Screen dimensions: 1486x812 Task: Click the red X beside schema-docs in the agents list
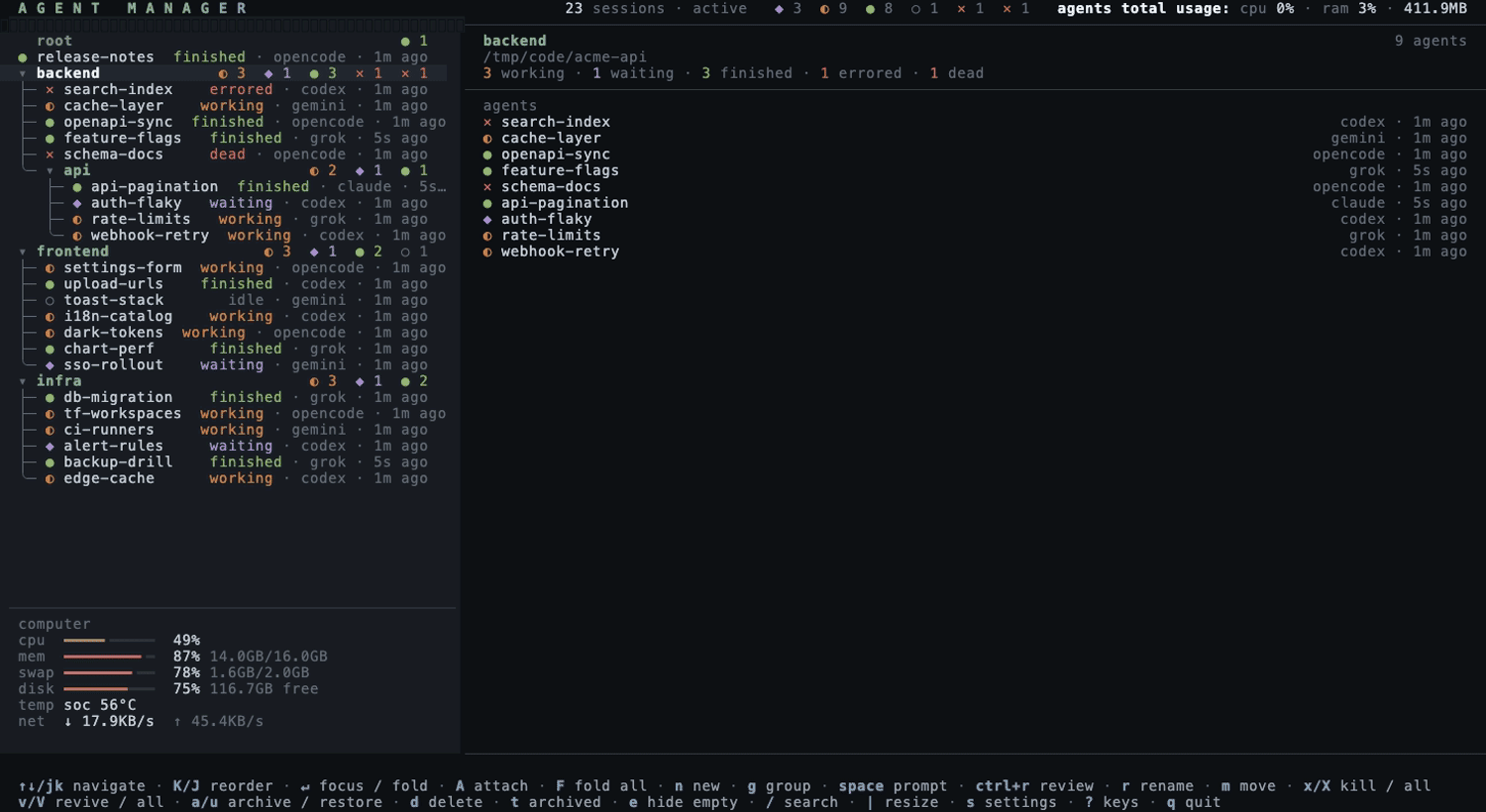click(487, 187)
